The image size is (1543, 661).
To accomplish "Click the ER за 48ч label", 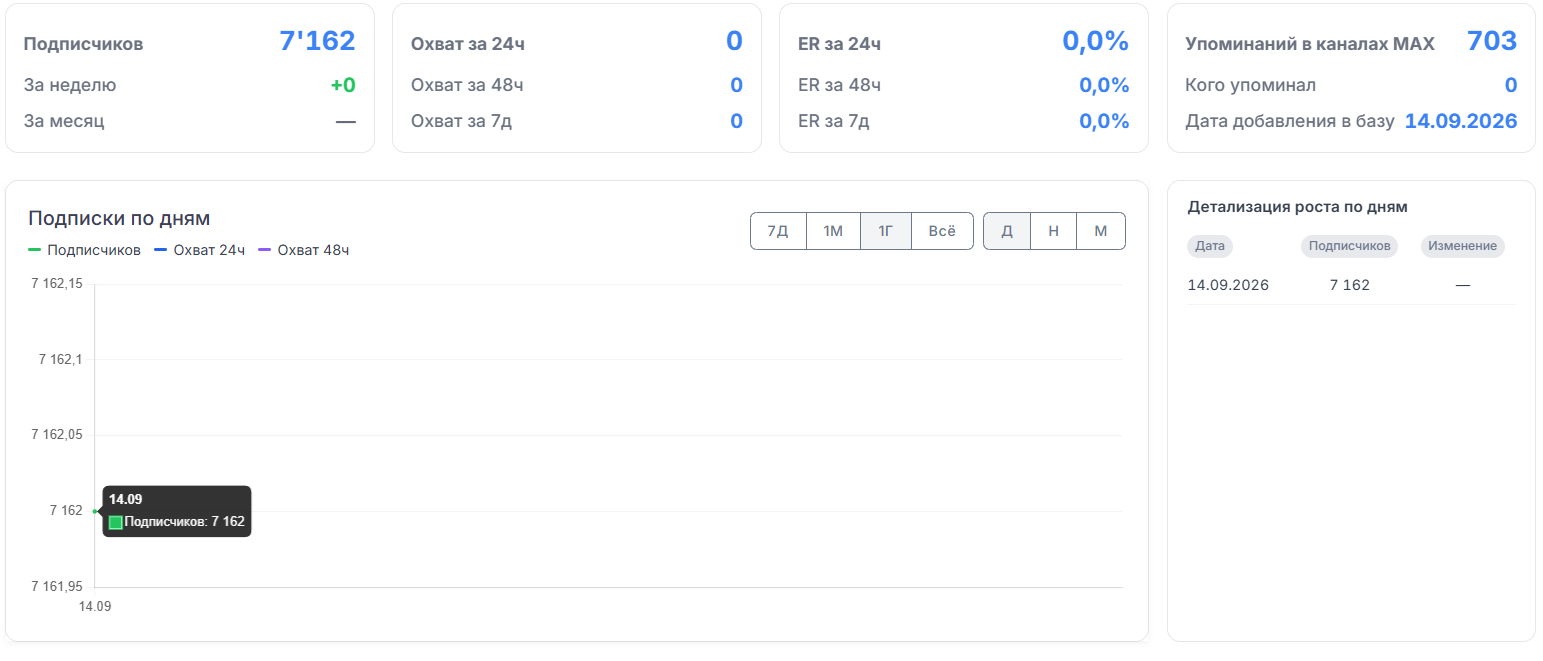I will pyautogui.click(x=840, y=85).
